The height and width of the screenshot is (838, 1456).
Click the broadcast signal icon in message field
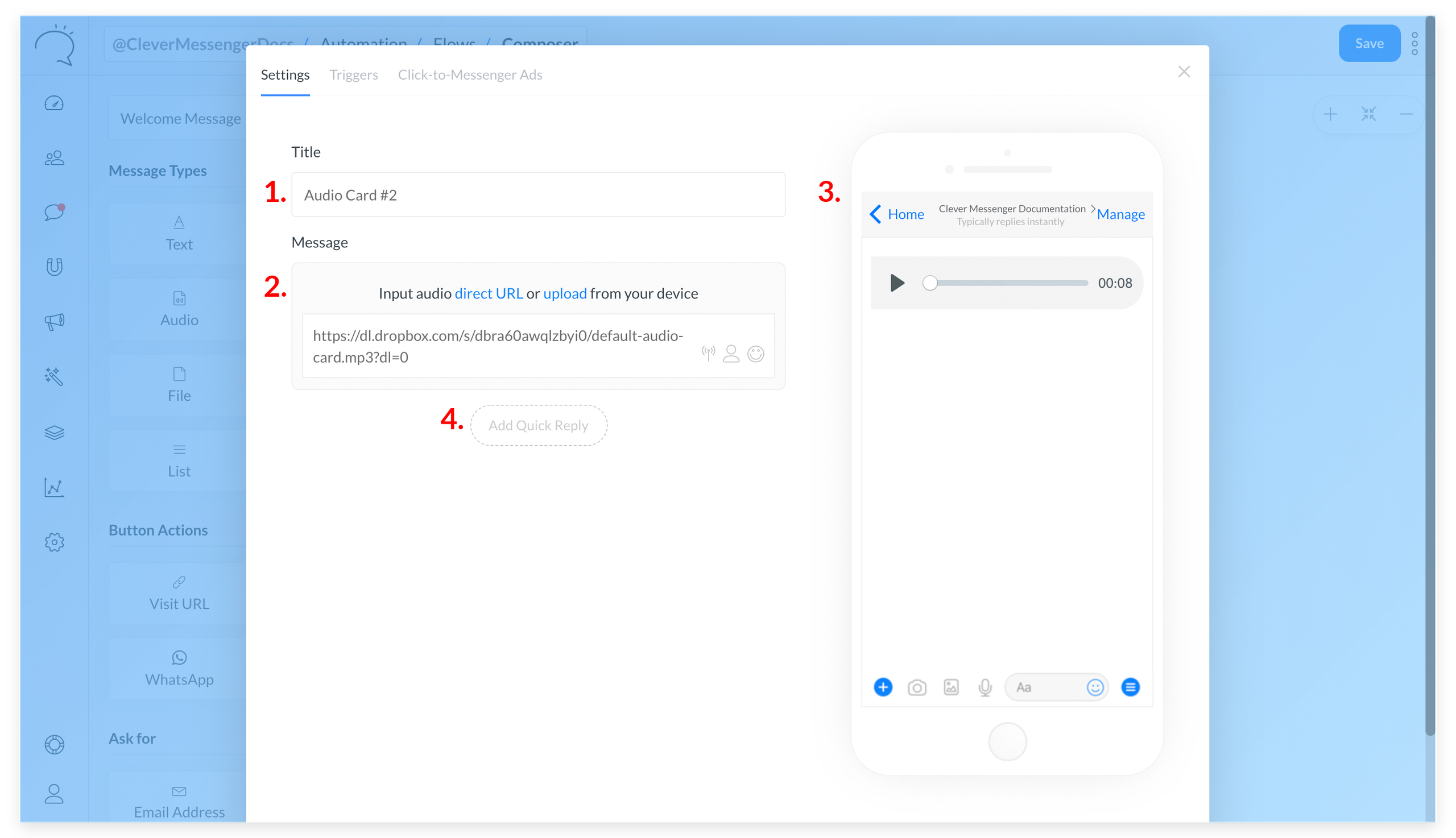point(708,353)
